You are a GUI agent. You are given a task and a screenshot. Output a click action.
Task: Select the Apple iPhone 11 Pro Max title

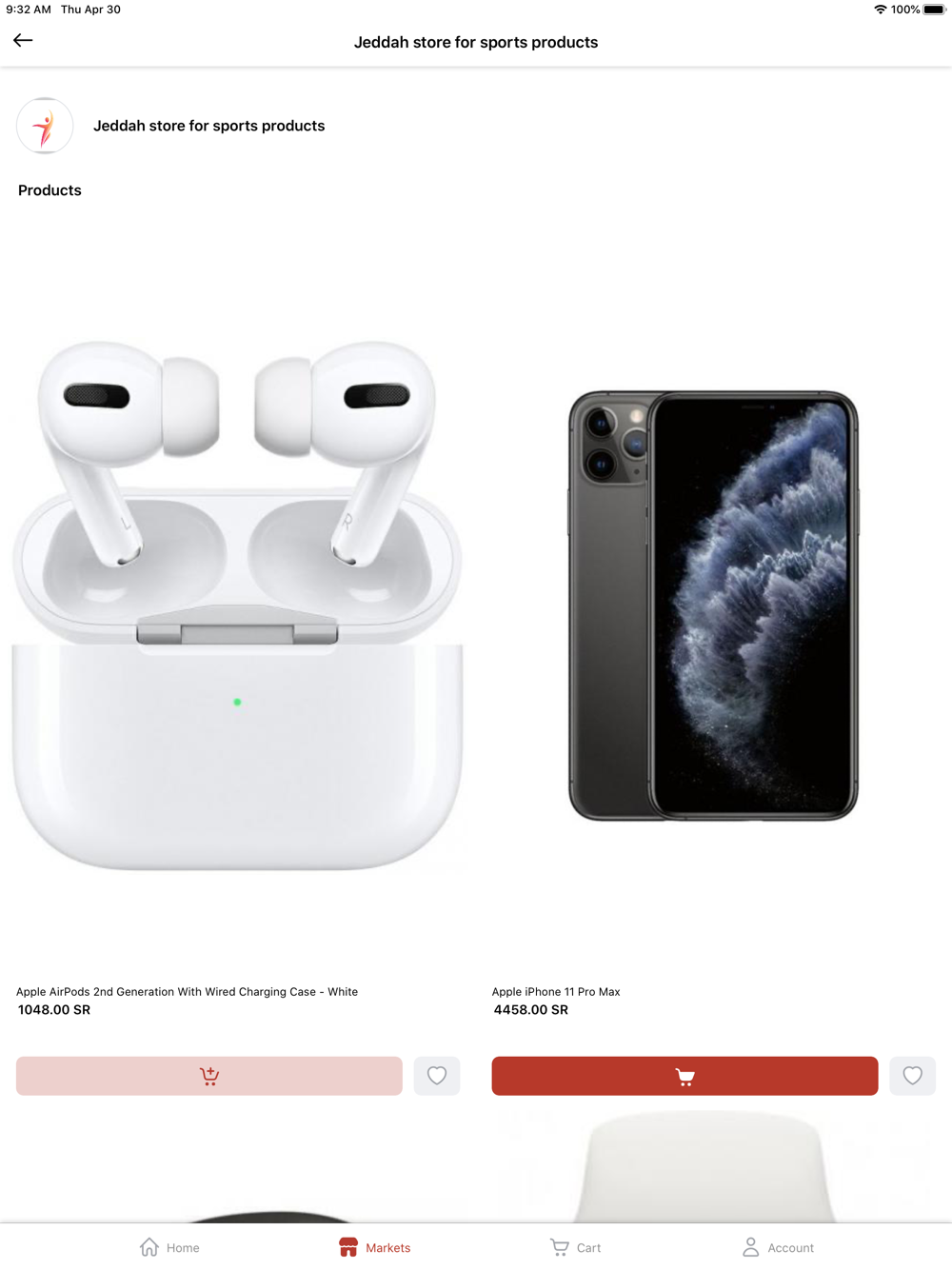556,992
